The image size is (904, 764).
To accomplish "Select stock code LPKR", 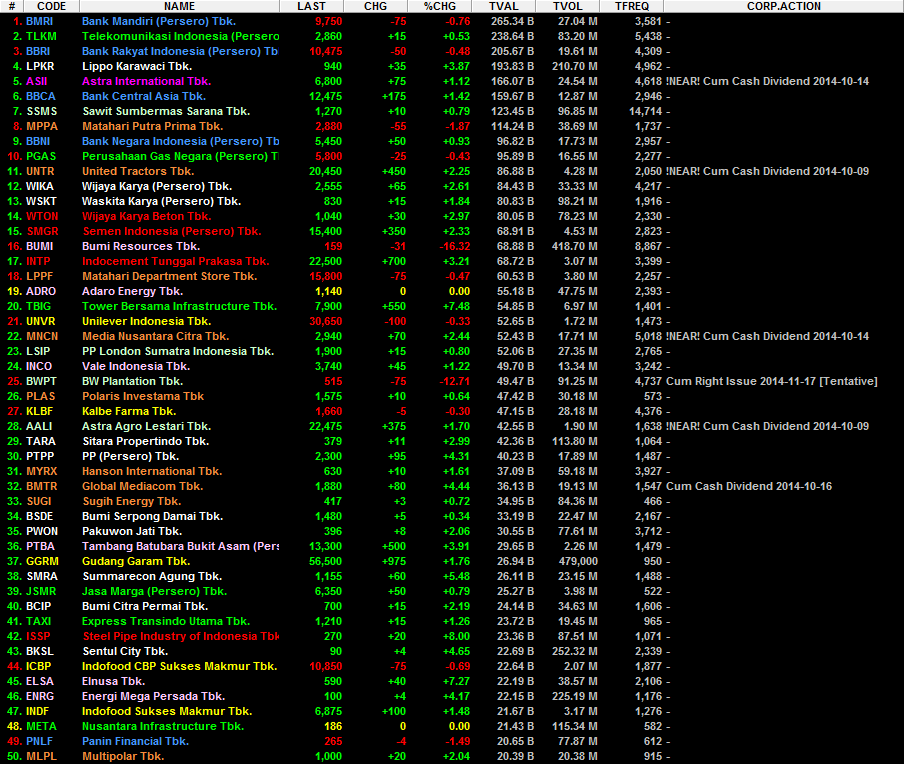I will click(40, 66).
